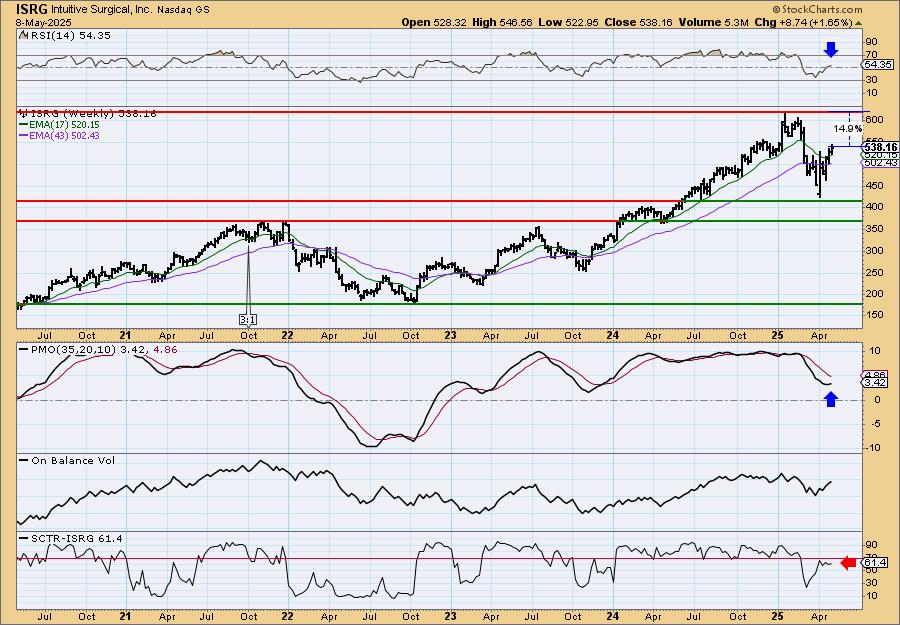Click the bold 538.16 price tag on the axis
900x625 pixels.
tap(880, 147)
